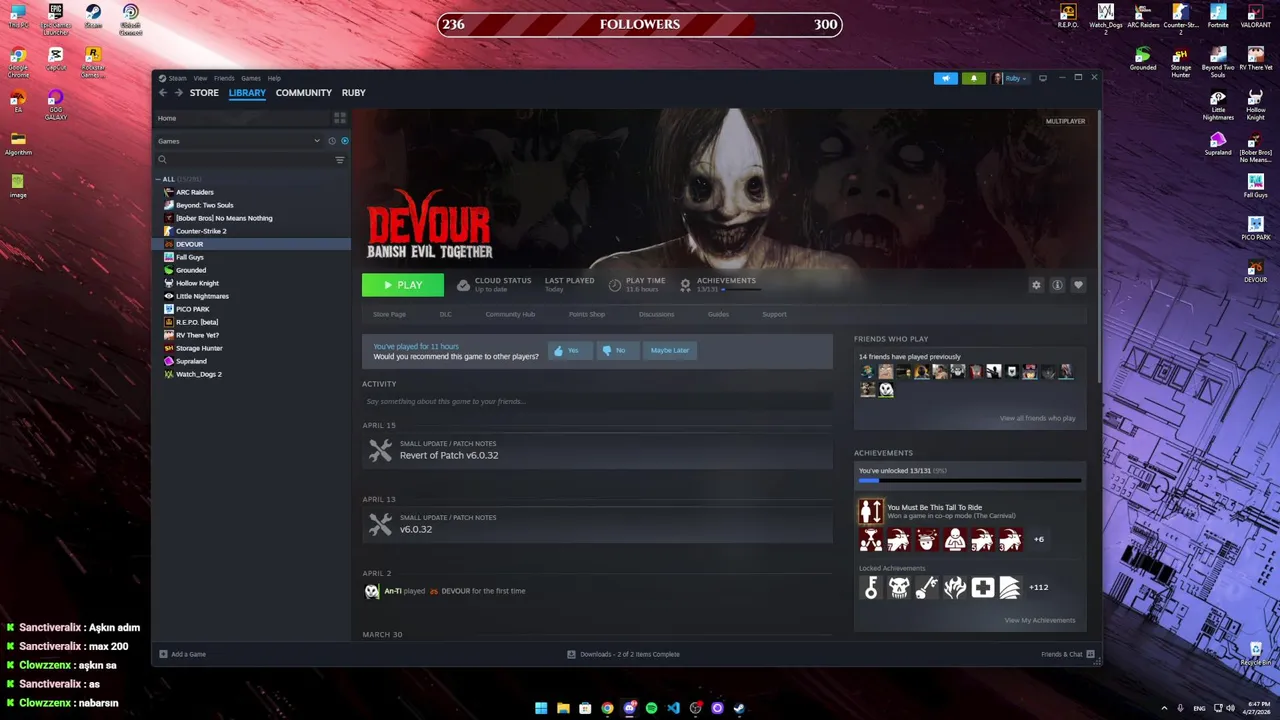Image resolution: width=1280 pixels, height=720 pixels.
Task: Click the achievements progress bar
Action: click(970, 481)
